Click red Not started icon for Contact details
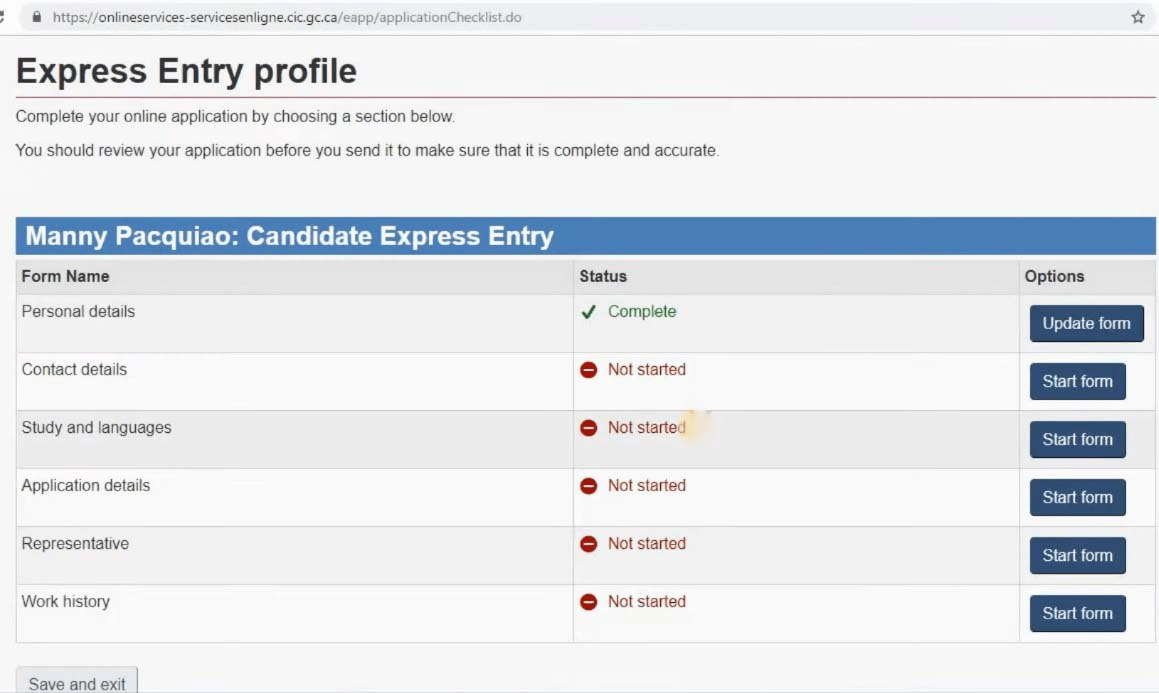The image size is (1159, 693). coord(589,370)
